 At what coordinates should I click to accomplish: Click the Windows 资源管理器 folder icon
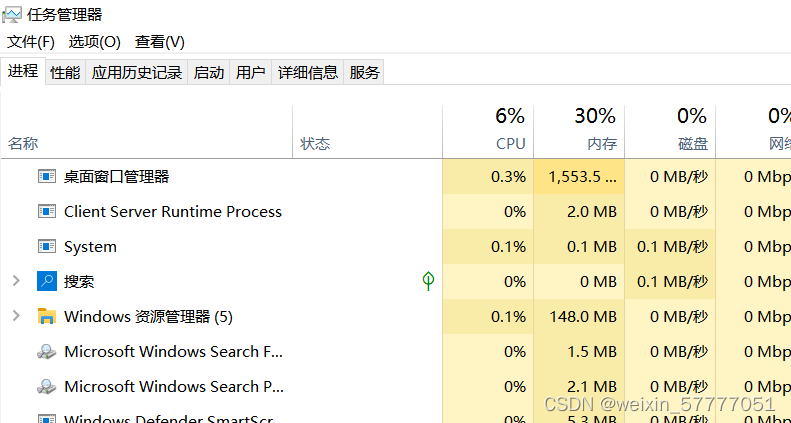[x=47, y=316]
